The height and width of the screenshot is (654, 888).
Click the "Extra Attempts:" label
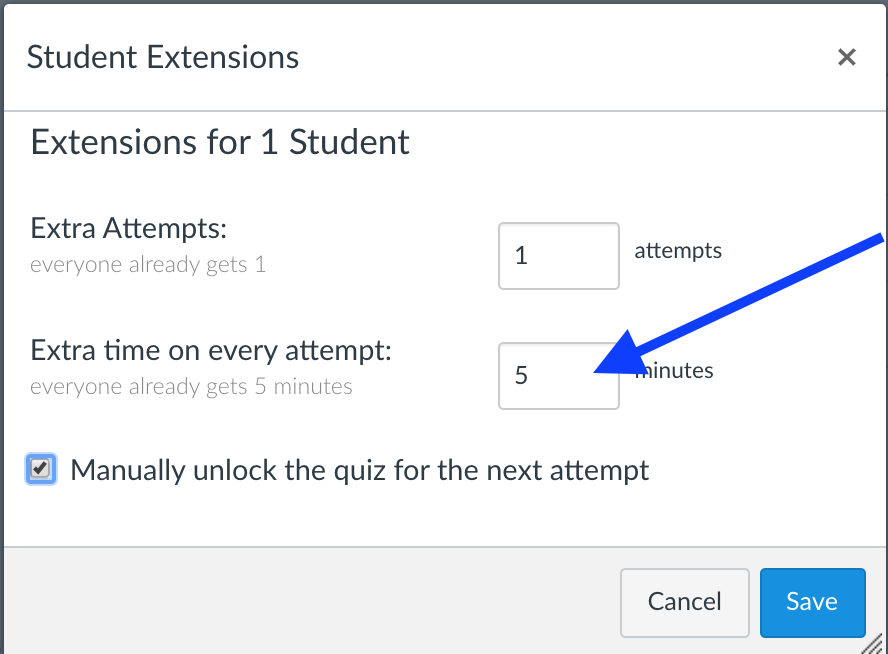pos(130,229)
